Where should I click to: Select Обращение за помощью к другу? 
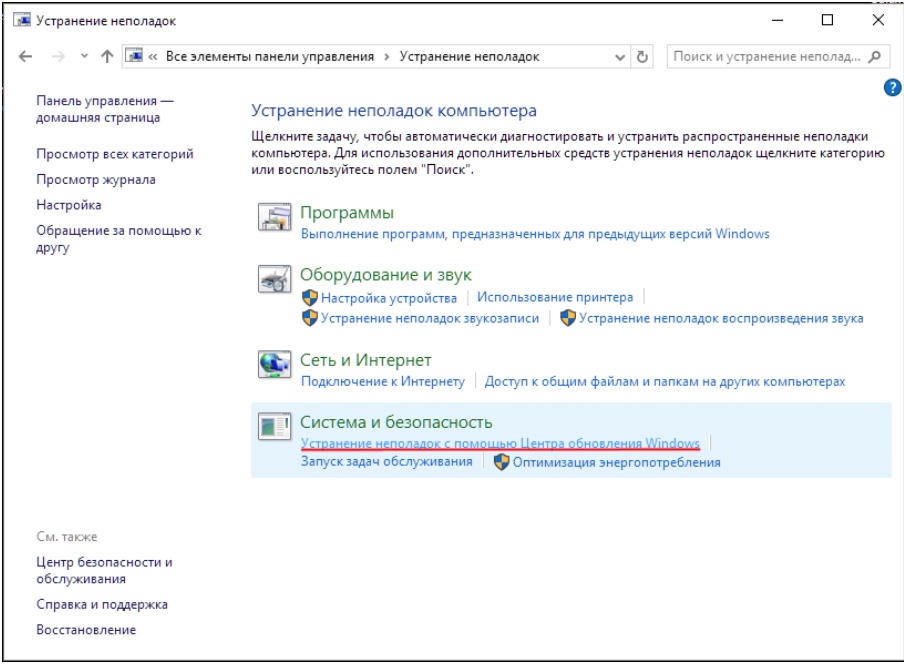pos(118,239)
